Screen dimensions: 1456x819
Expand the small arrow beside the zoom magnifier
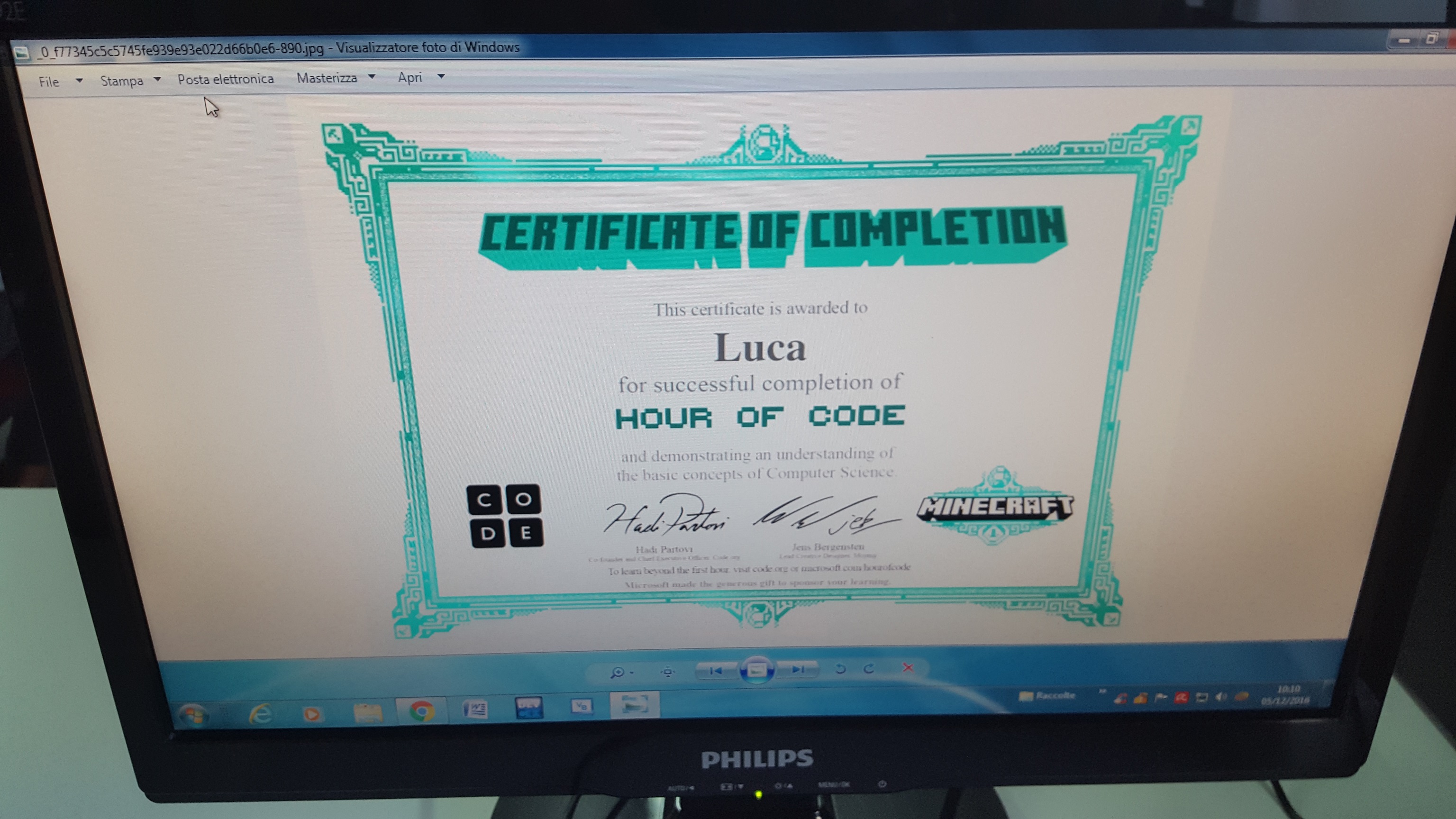coord(632,673)
